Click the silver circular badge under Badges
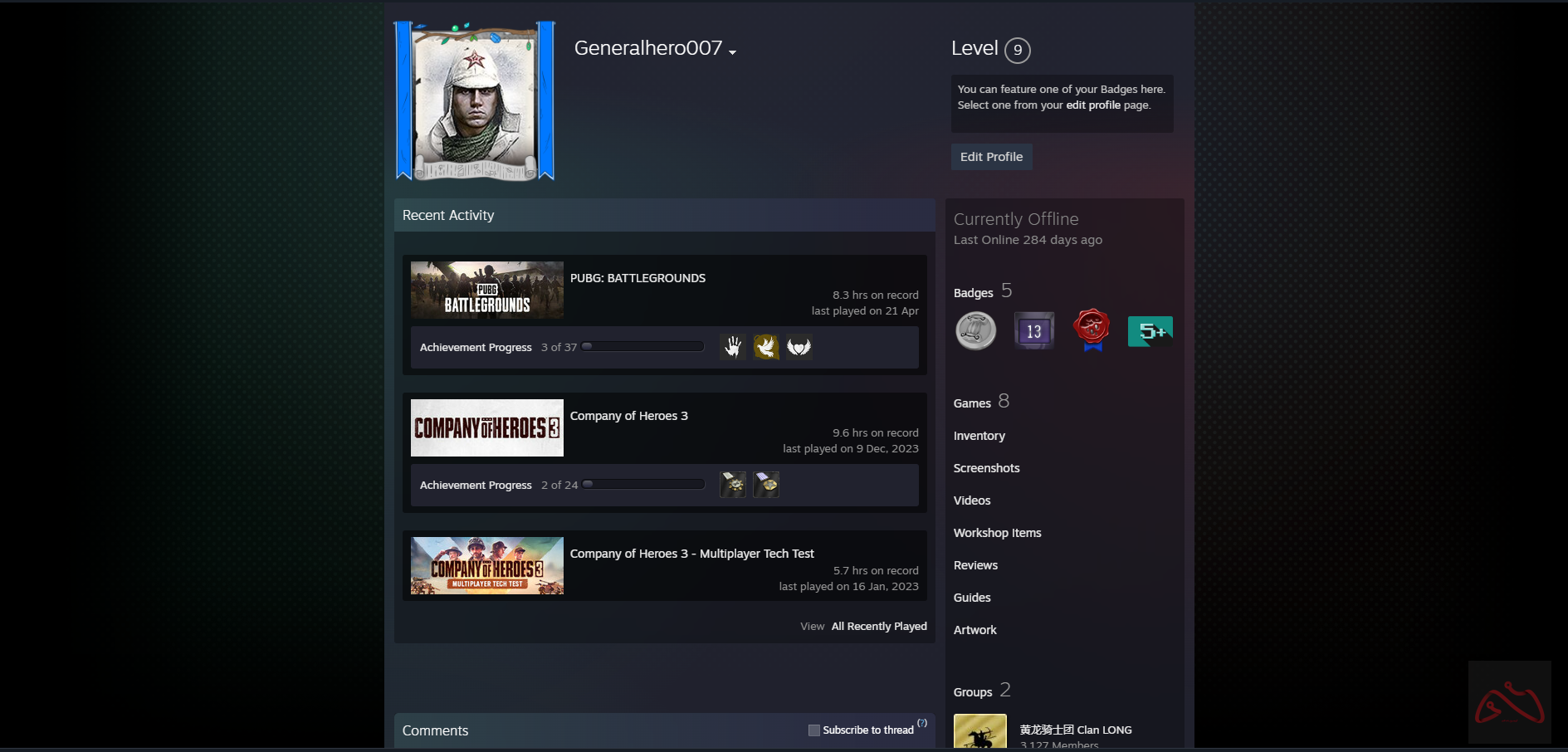The image size is (1568, 752). [x=975, y=330]
